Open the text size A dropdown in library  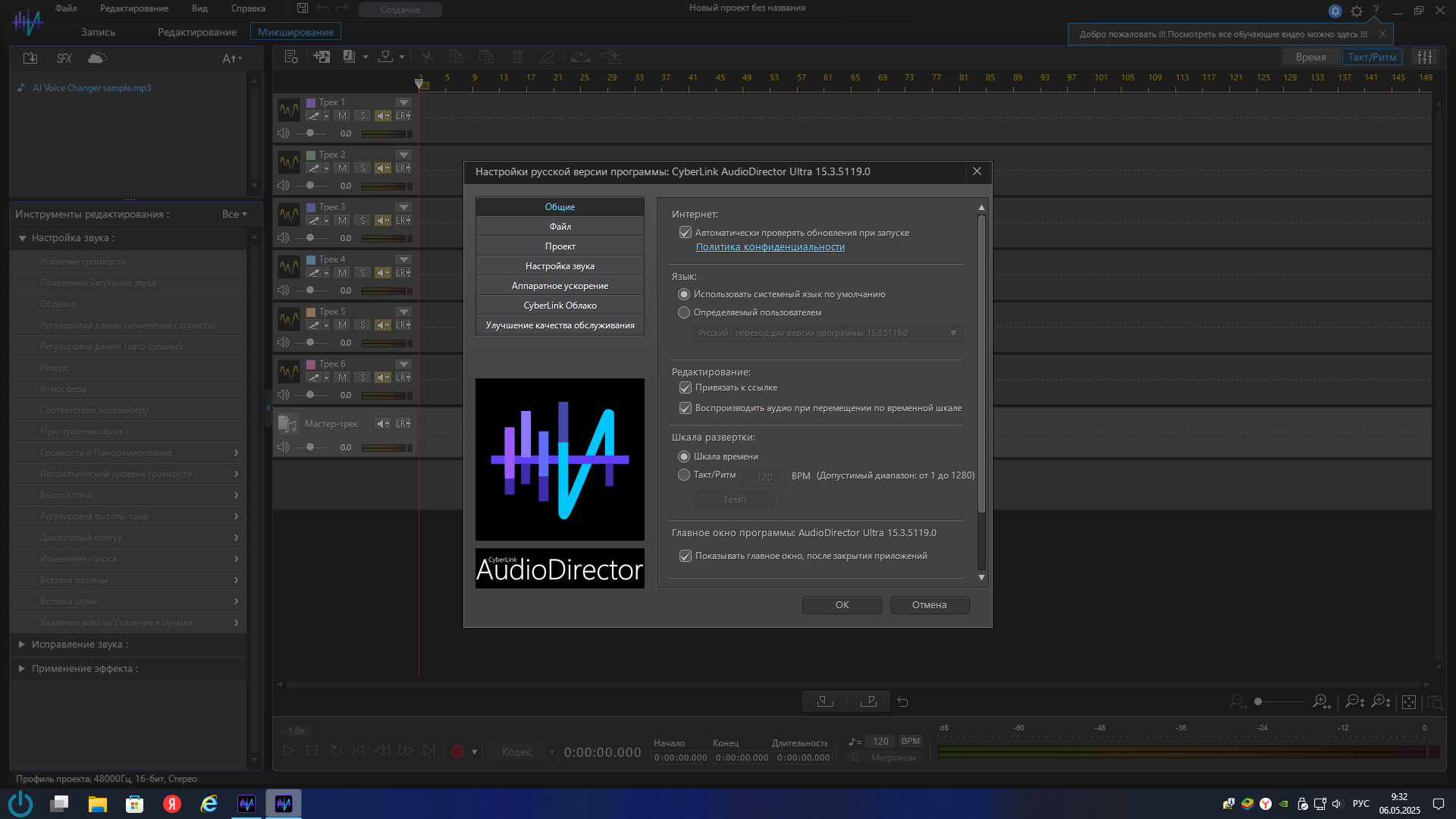point(232,58)
